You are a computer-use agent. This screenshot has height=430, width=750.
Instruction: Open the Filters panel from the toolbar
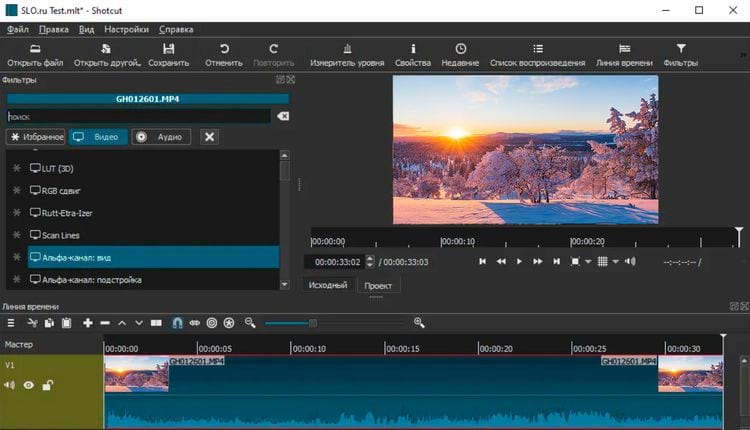coord(680,55)
